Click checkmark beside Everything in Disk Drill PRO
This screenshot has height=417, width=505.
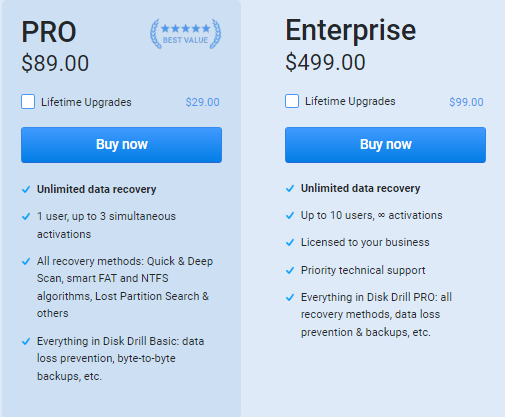tap(290, 297)
